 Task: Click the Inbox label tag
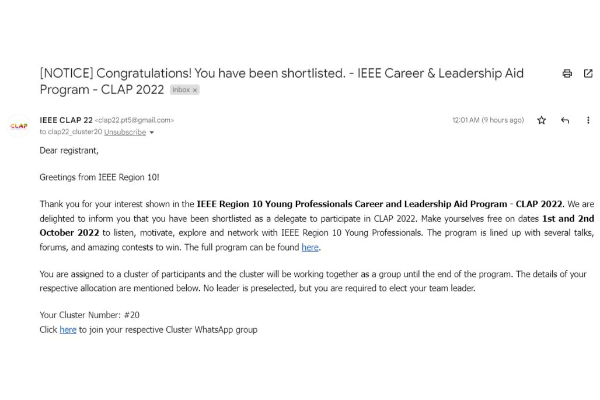[180, 89]
